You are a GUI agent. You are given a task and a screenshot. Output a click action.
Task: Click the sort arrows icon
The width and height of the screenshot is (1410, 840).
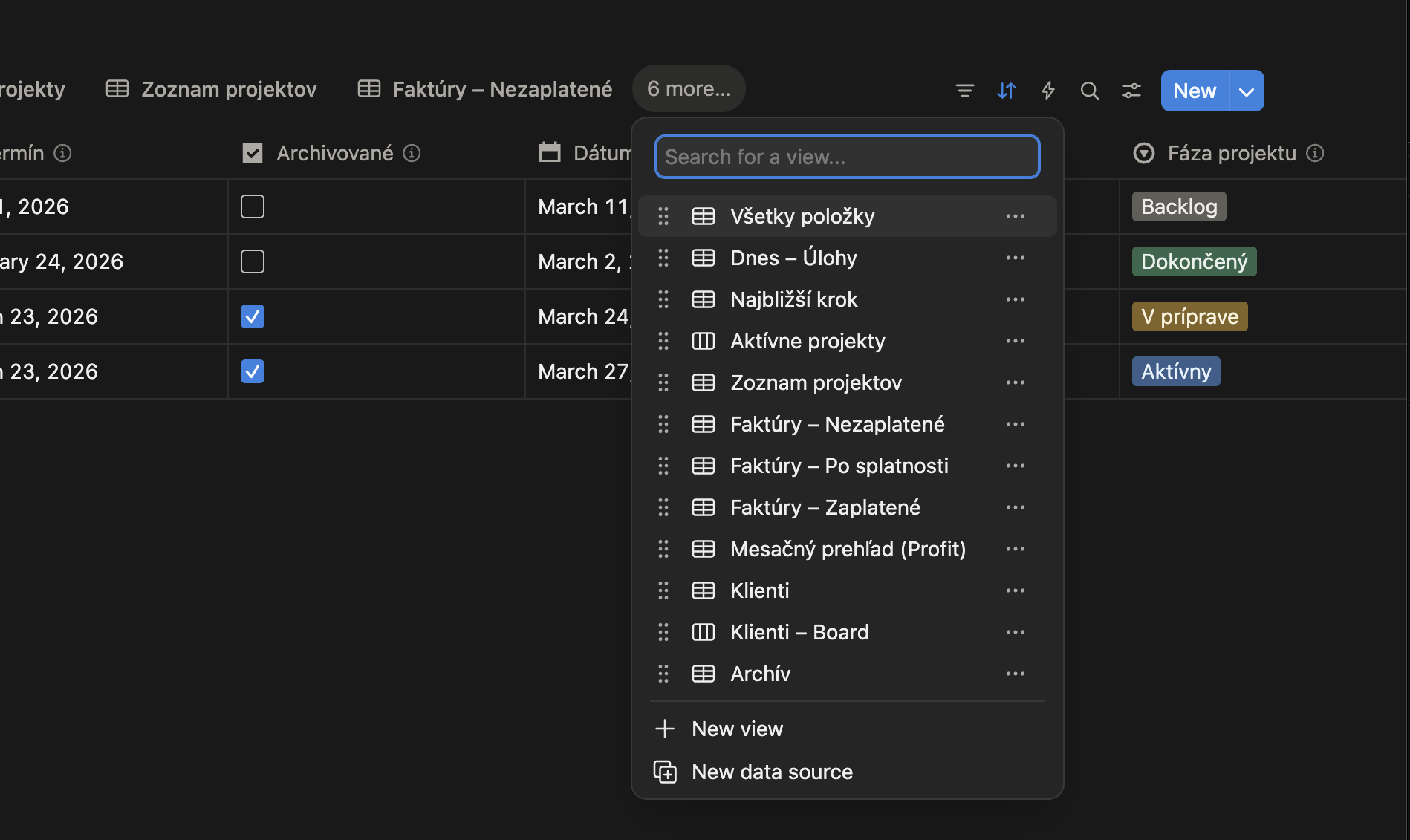(1007, 90)
